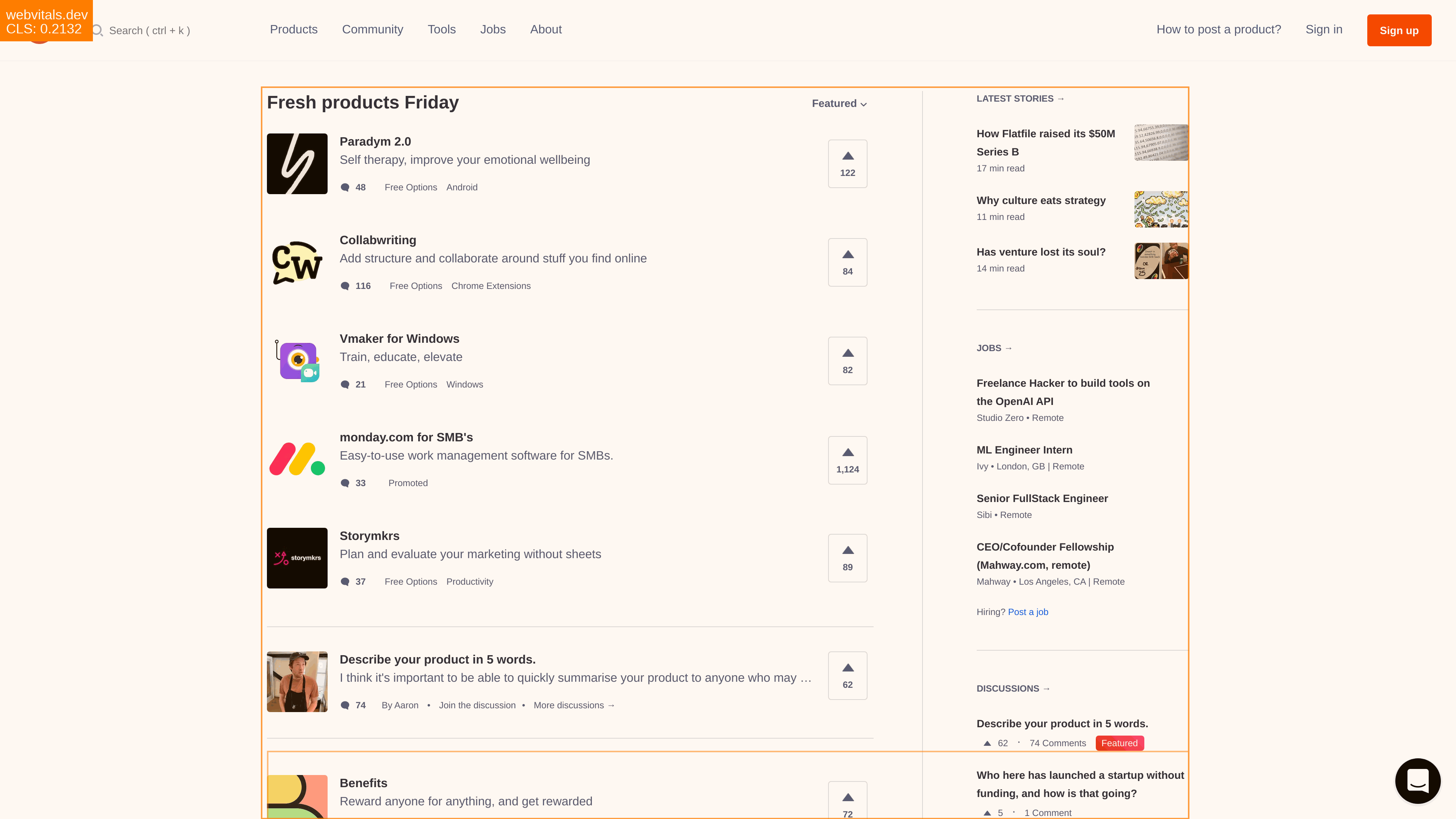Click the Android tag under Paradym
The image size is (1456, 819).
tap(462, 187)
